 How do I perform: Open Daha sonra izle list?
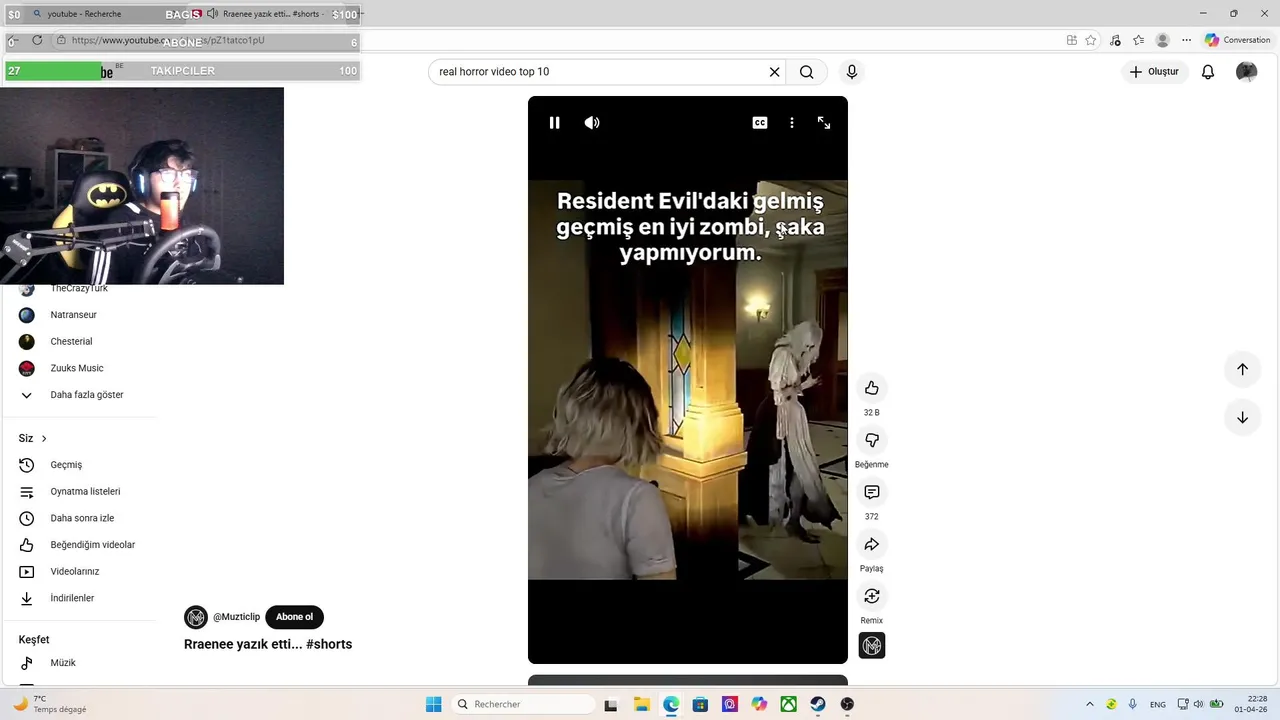click(82, 518)
